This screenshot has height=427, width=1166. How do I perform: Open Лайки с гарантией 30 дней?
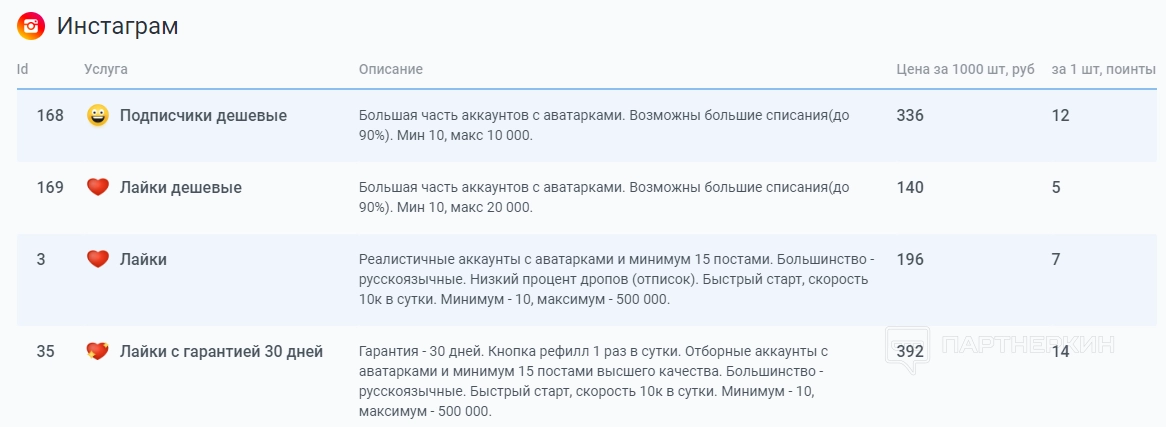tap(221, 352)
